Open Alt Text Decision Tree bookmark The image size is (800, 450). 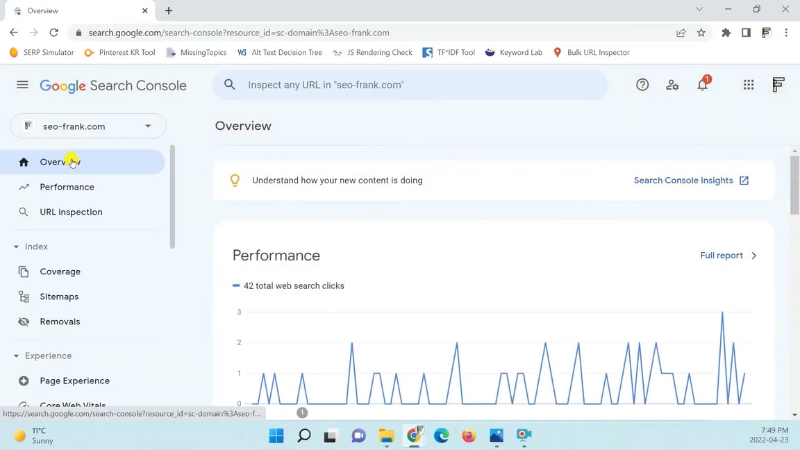(280, 52)
